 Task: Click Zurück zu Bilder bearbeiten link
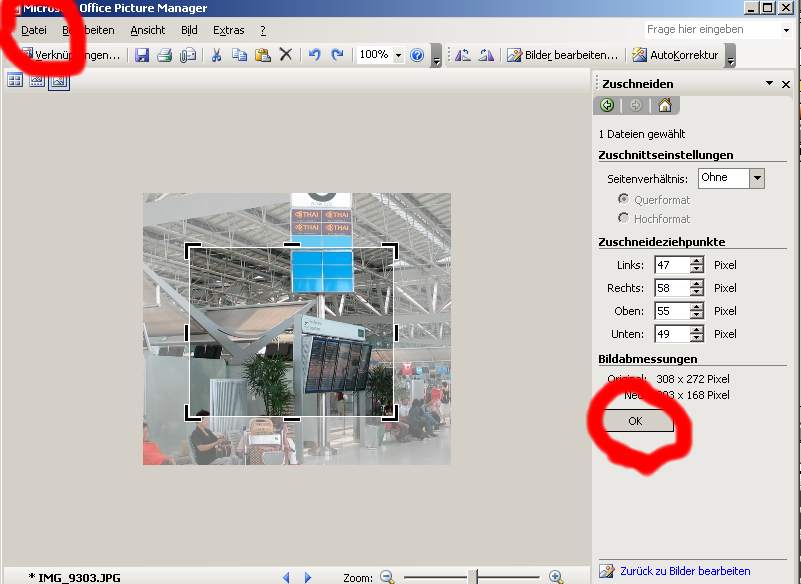pyautogui.click(x=684, y=571)
